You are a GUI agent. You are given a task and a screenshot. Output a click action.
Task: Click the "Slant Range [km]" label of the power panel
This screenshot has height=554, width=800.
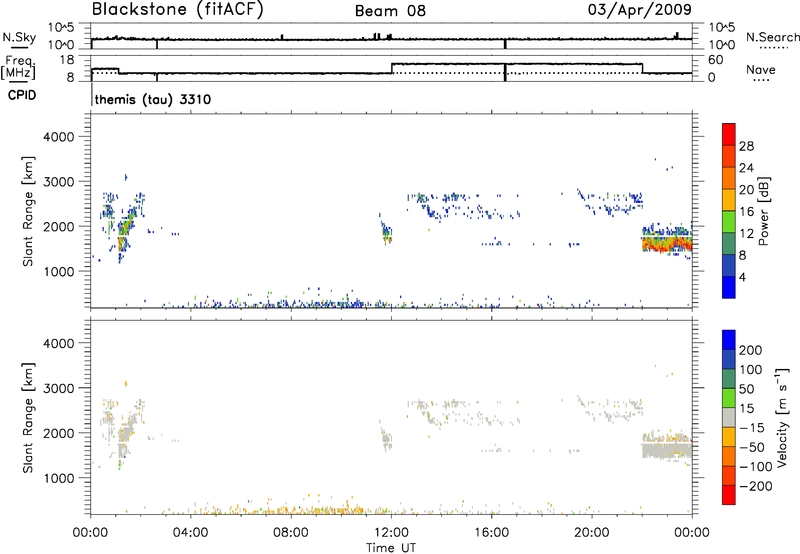click(x=28, y=211)
